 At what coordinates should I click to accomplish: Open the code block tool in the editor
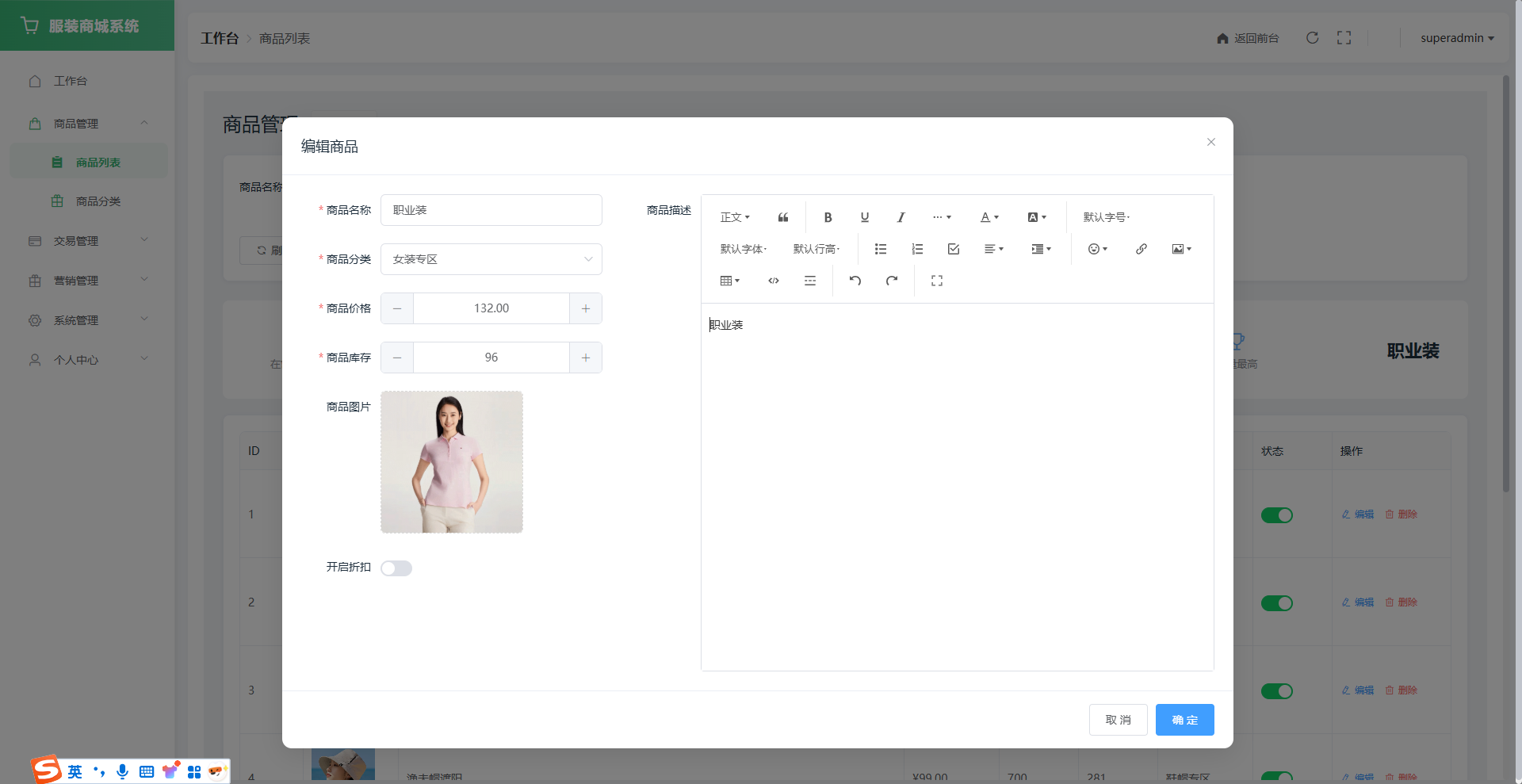(773, 281)
